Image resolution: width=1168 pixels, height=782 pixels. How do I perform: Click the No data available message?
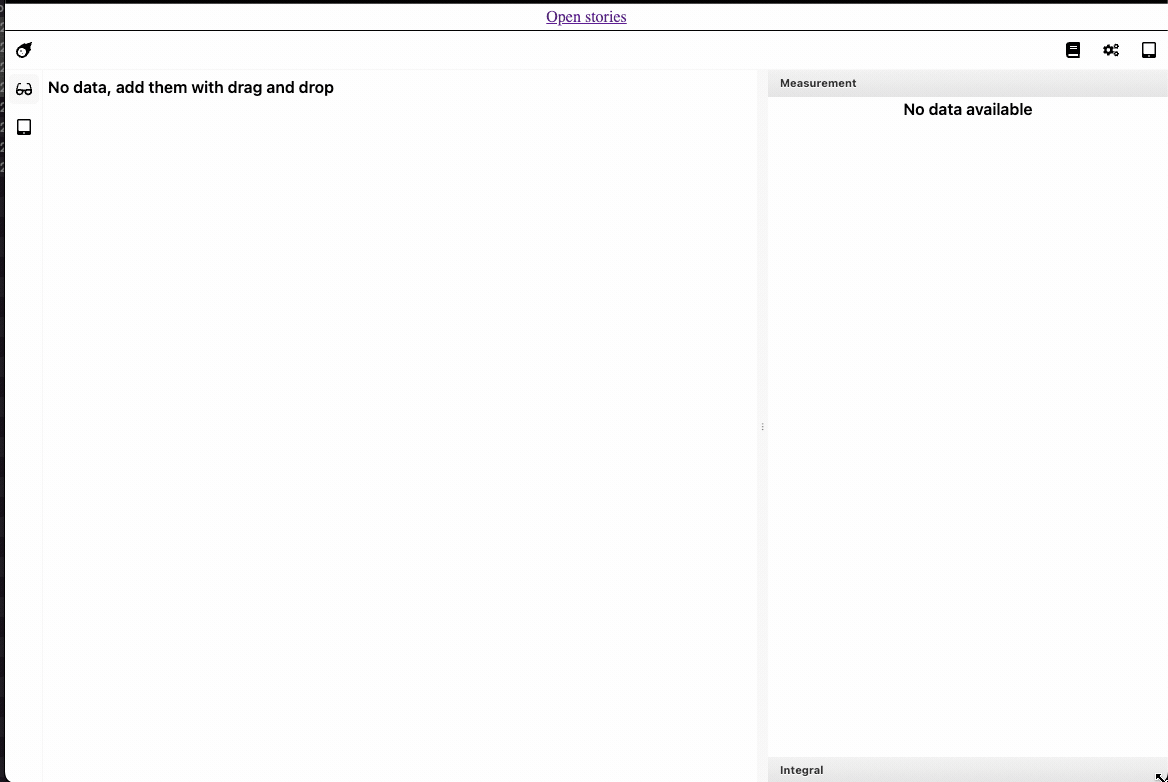pyautogui.click(x=967, y=110)
